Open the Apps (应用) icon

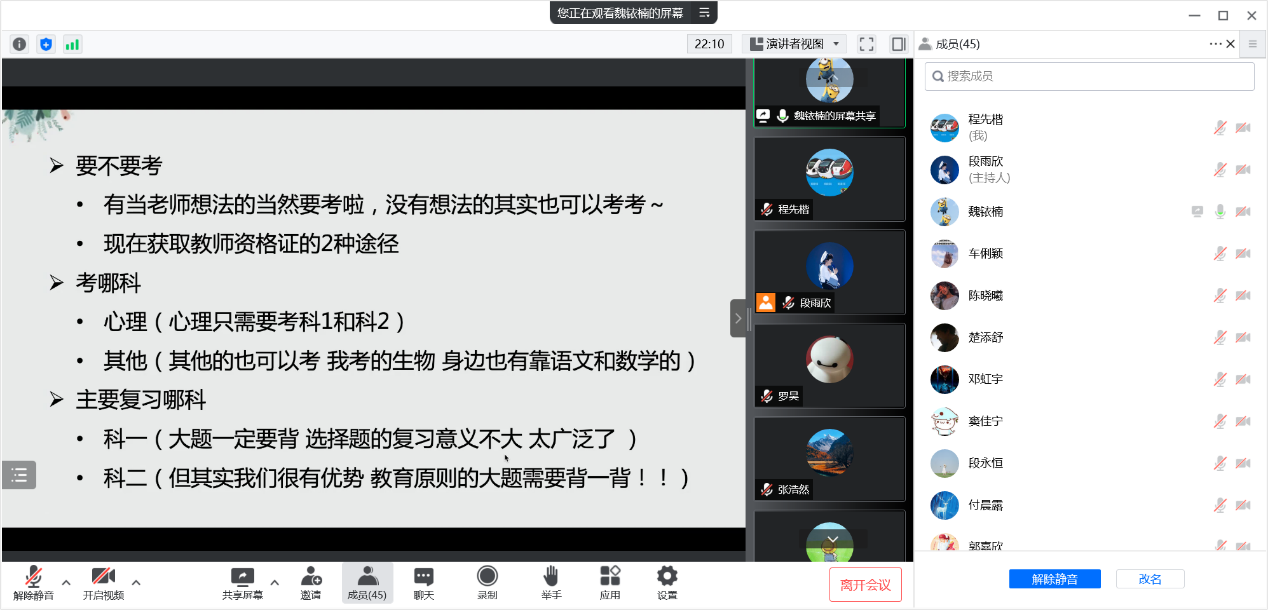[610, 583]
